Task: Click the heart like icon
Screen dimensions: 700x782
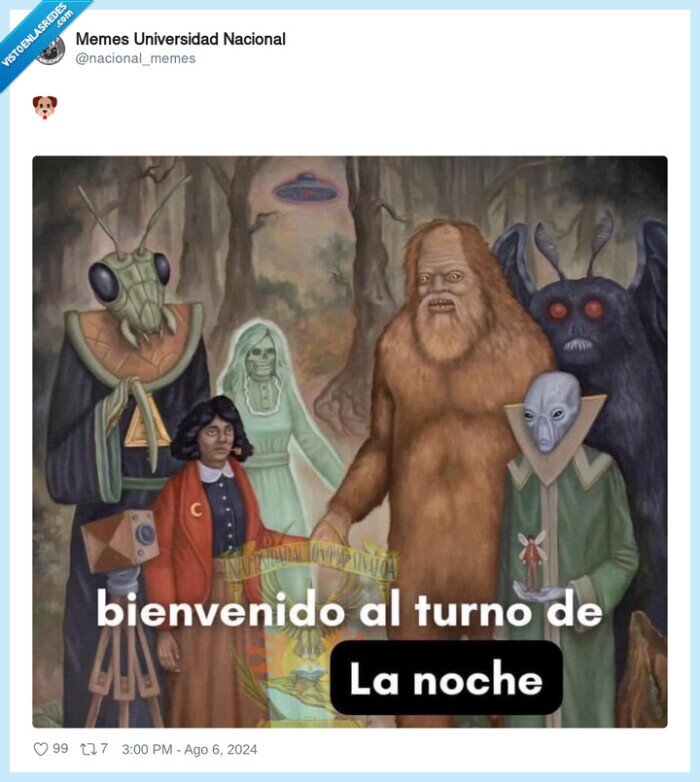Action: (40, 749)
